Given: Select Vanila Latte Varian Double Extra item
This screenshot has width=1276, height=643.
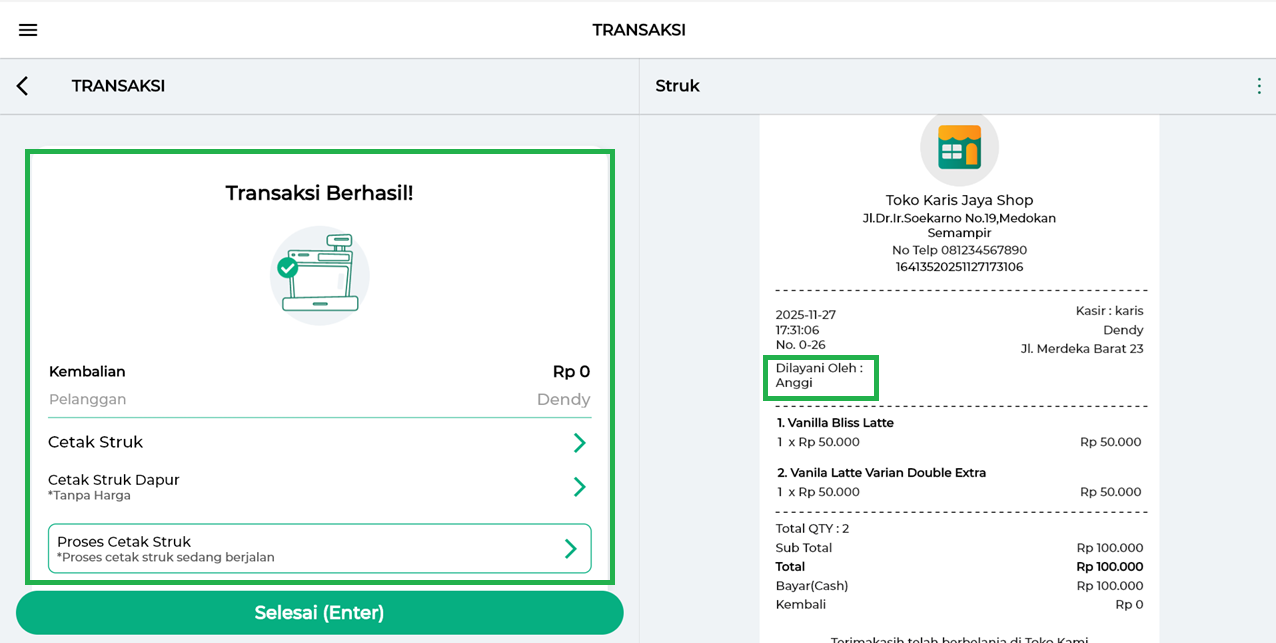Looking at the screenshot, I should tap(881, 472).
